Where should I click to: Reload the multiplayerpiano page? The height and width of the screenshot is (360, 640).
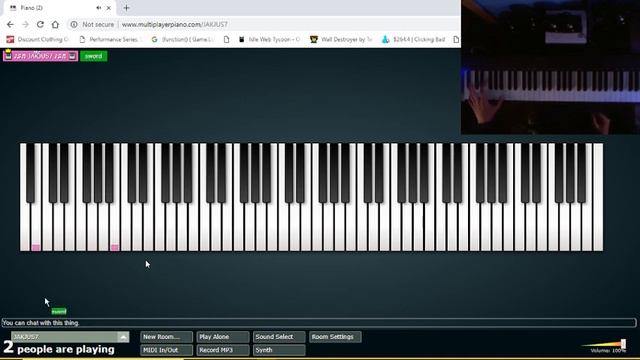point(40,24)
